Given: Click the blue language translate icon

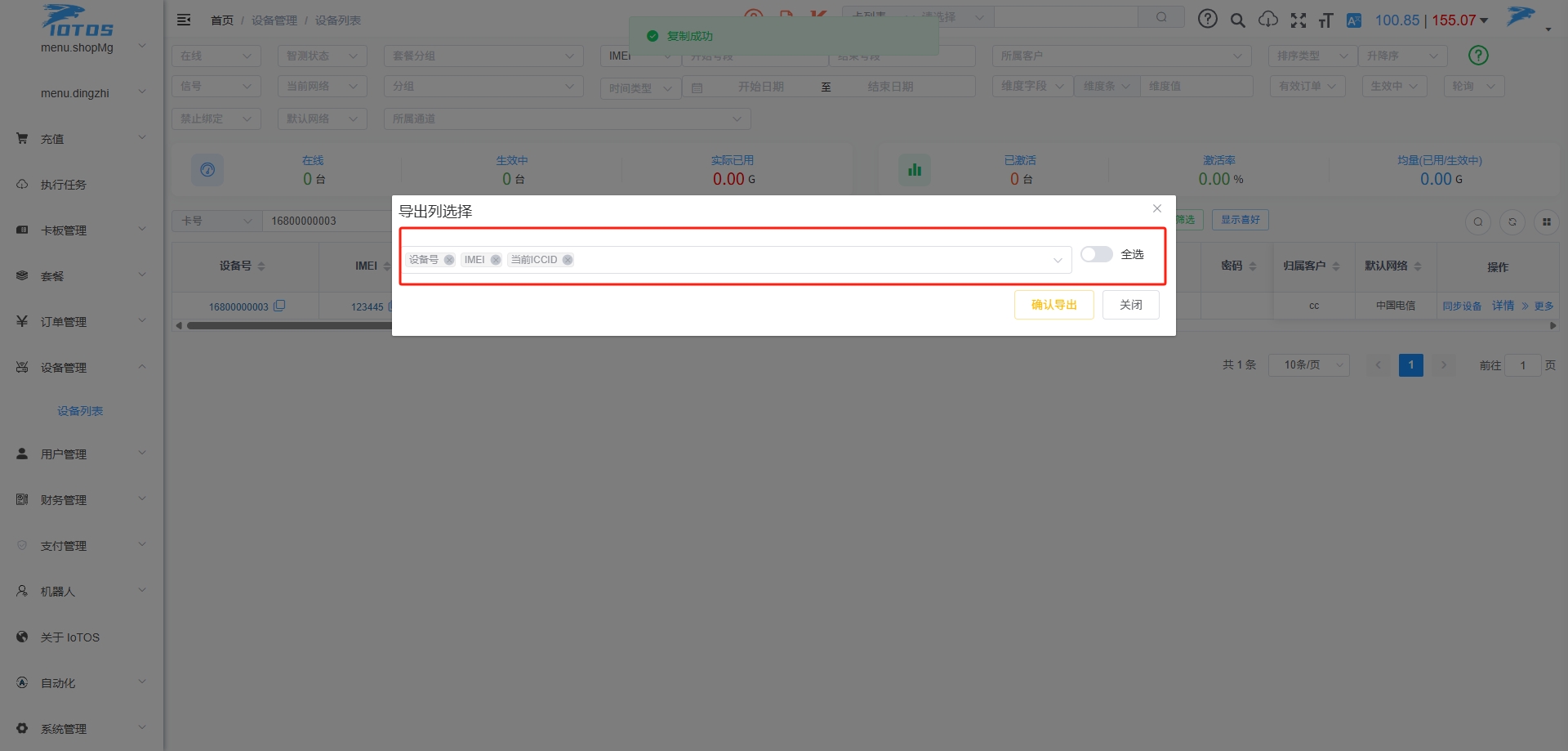Looking at the screenshot, I should pyautogui.click(x=1354, y=20).
